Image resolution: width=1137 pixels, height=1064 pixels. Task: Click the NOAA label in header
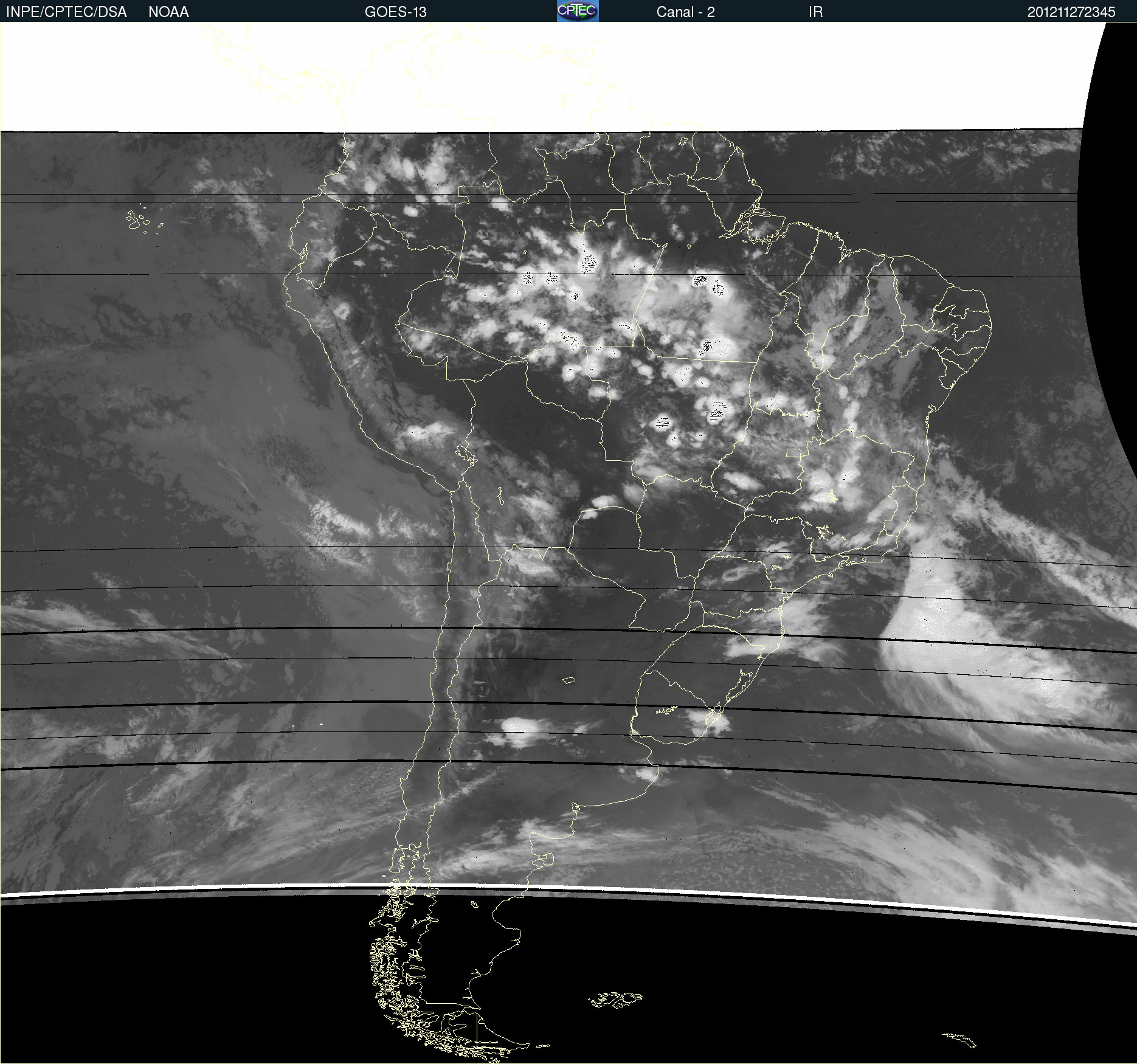[168, 12]
